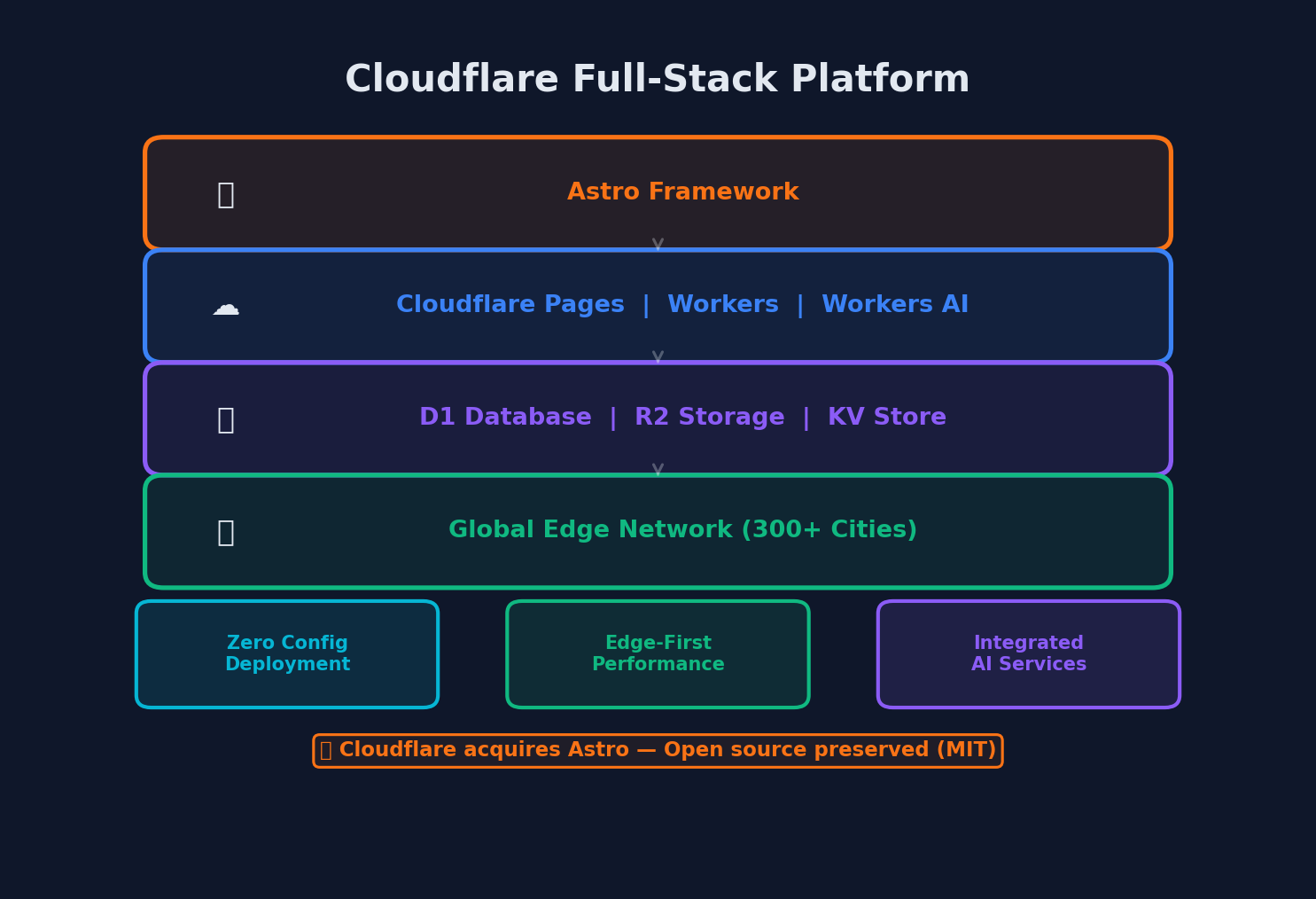The width and height of the screenshot is (1316, 899).
Task: Click the Global Edge Network heading
Action: (682, 529)
